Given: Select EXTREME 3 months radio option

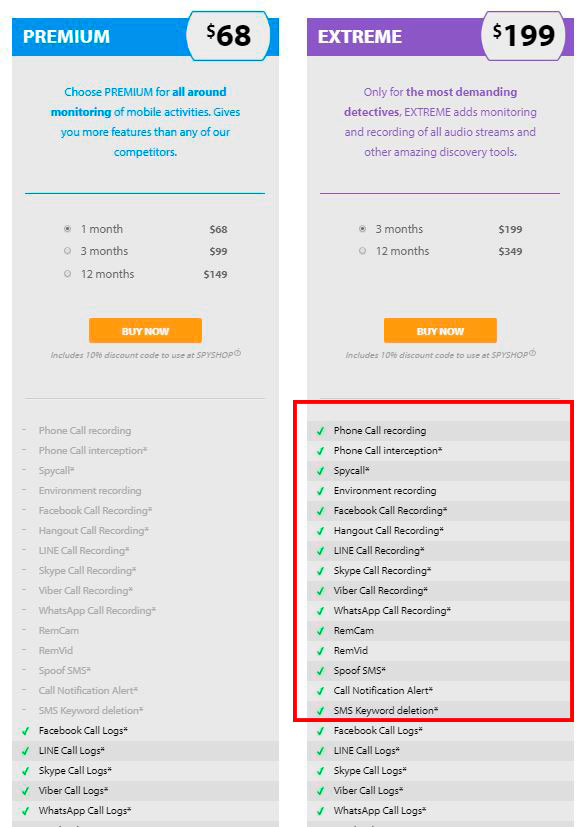Looking at the screenshot, I should (x=362, y=229).
